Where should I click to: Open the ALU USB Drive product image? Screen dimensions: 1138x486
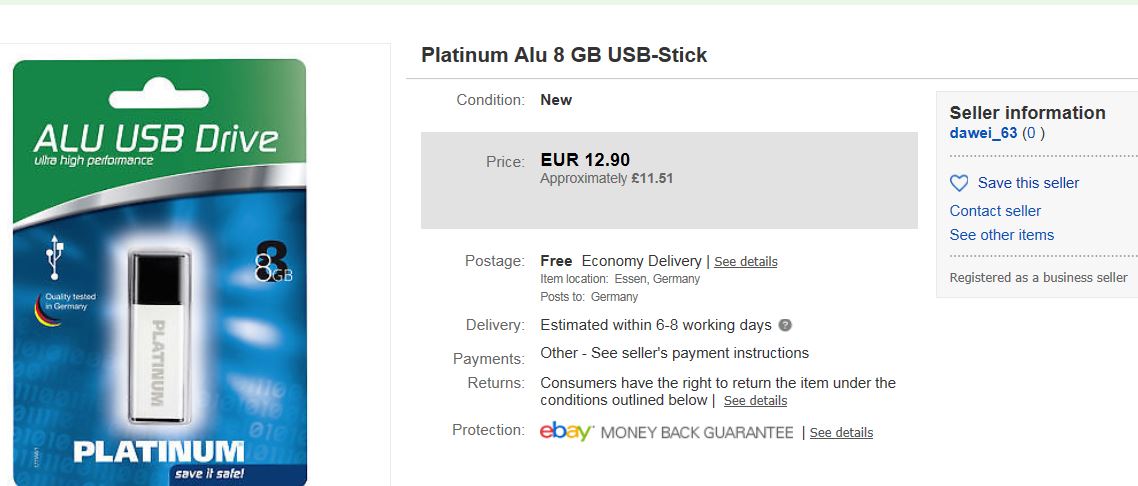click(160, 272)
